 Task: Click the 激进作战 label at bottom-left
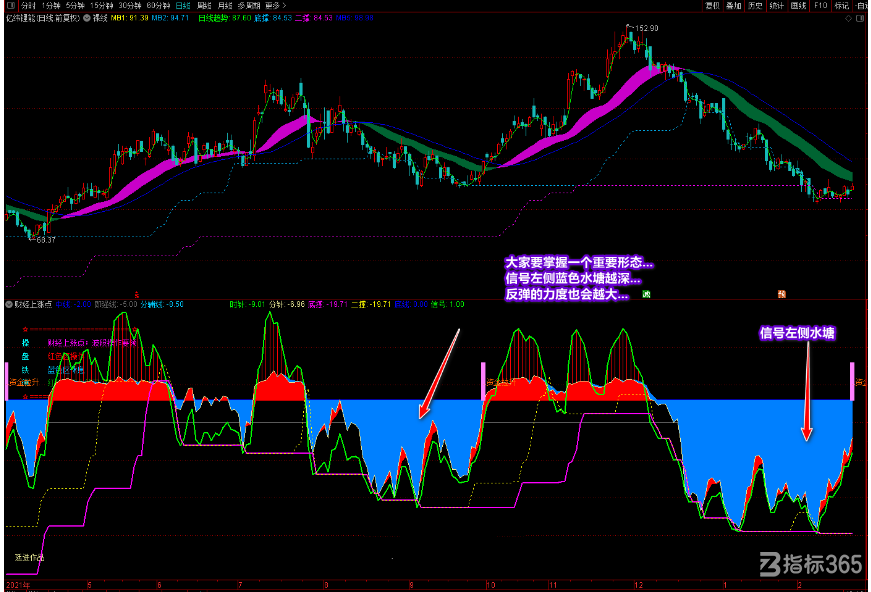29,558
